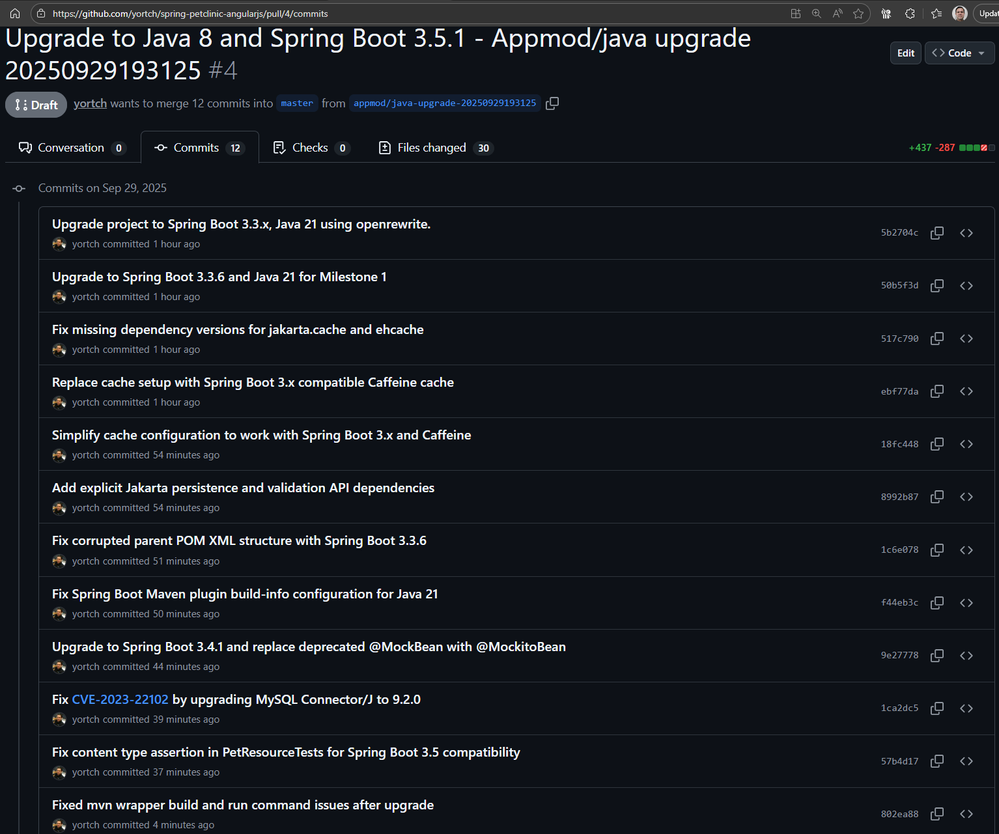Browse repository at commit ebf77da
This screenshot has width=999, height=834.
tap(967, 391)
